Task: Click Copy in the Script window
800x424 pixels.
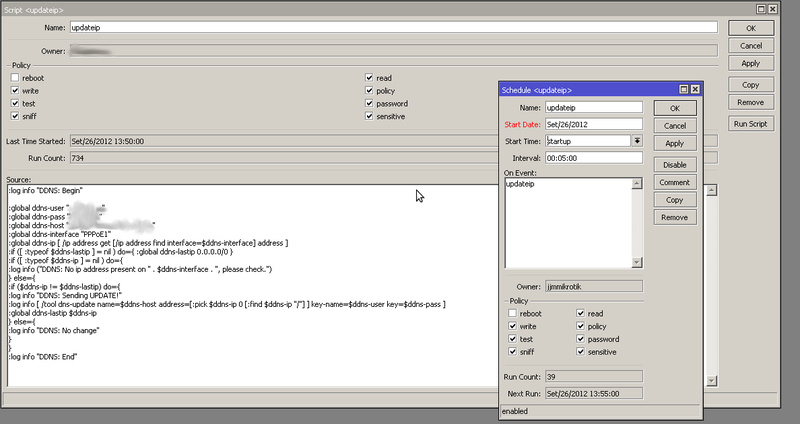Action: click(x=751, y=85)
